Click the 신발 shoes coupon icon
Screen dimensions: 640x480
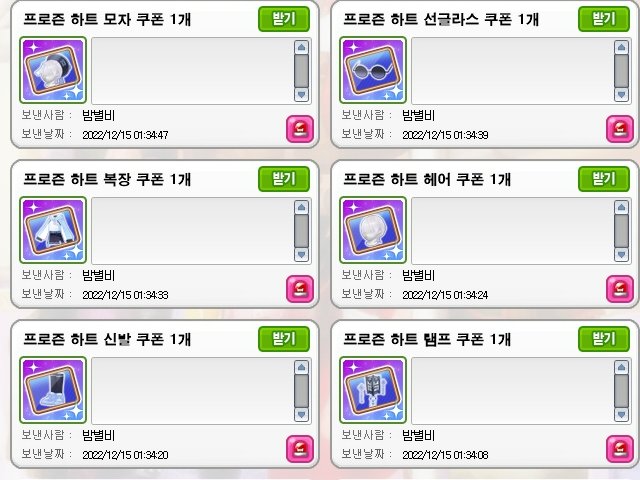(x=53, y=390)
